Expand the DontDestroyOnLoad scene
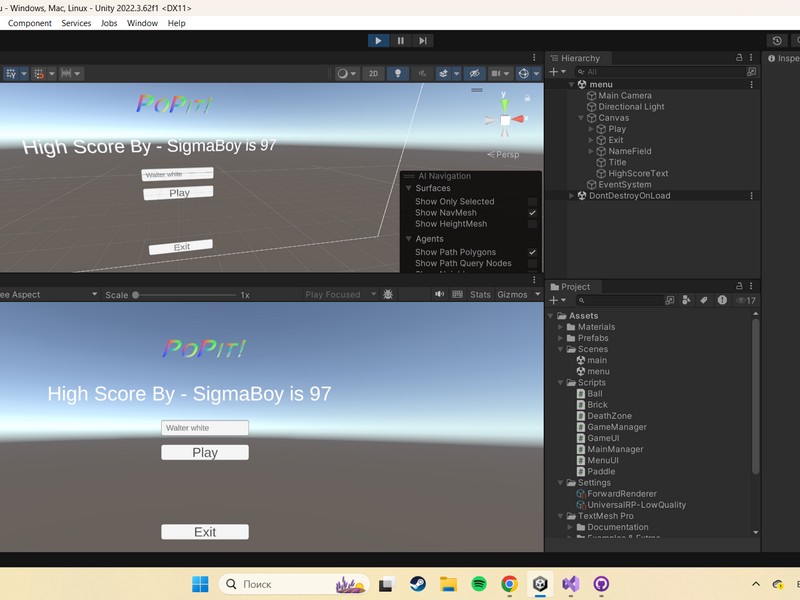This screenshot has height=600, width=800. (x=572, y=196)
